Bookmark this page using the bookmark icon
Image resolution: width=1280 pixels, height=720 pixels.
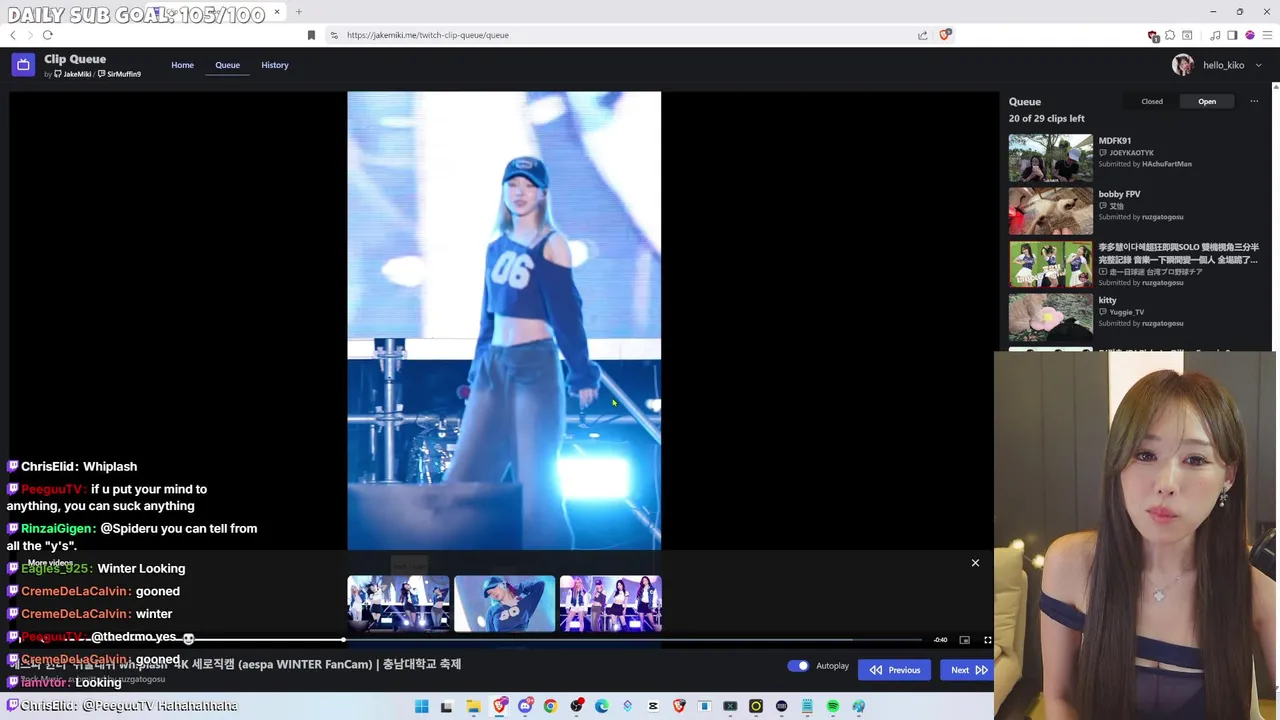pyautogui.click(x=311, y=35)
